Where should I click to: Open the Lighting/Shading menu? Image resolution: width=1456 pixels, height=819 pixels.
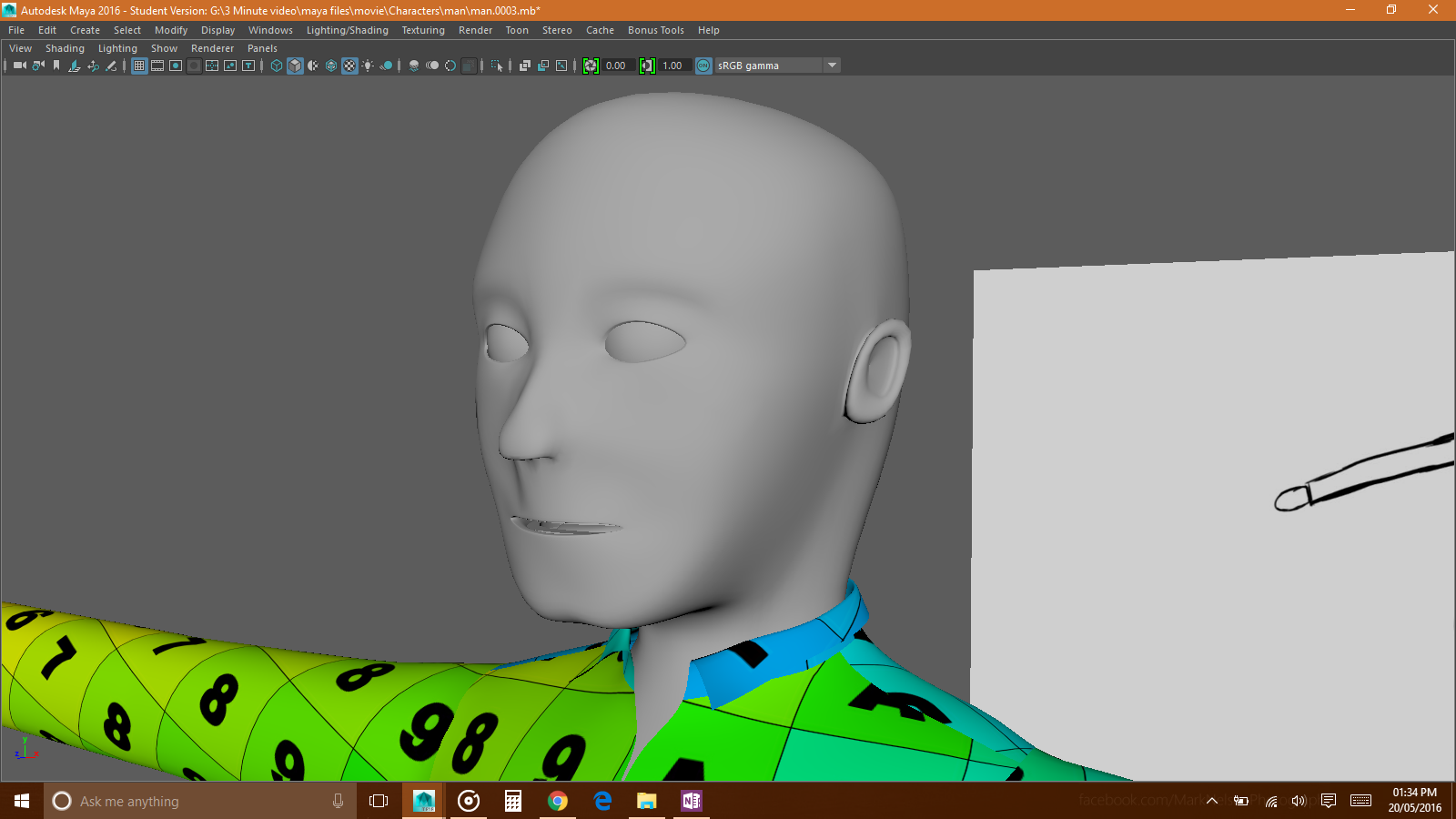tap(347, 30)
